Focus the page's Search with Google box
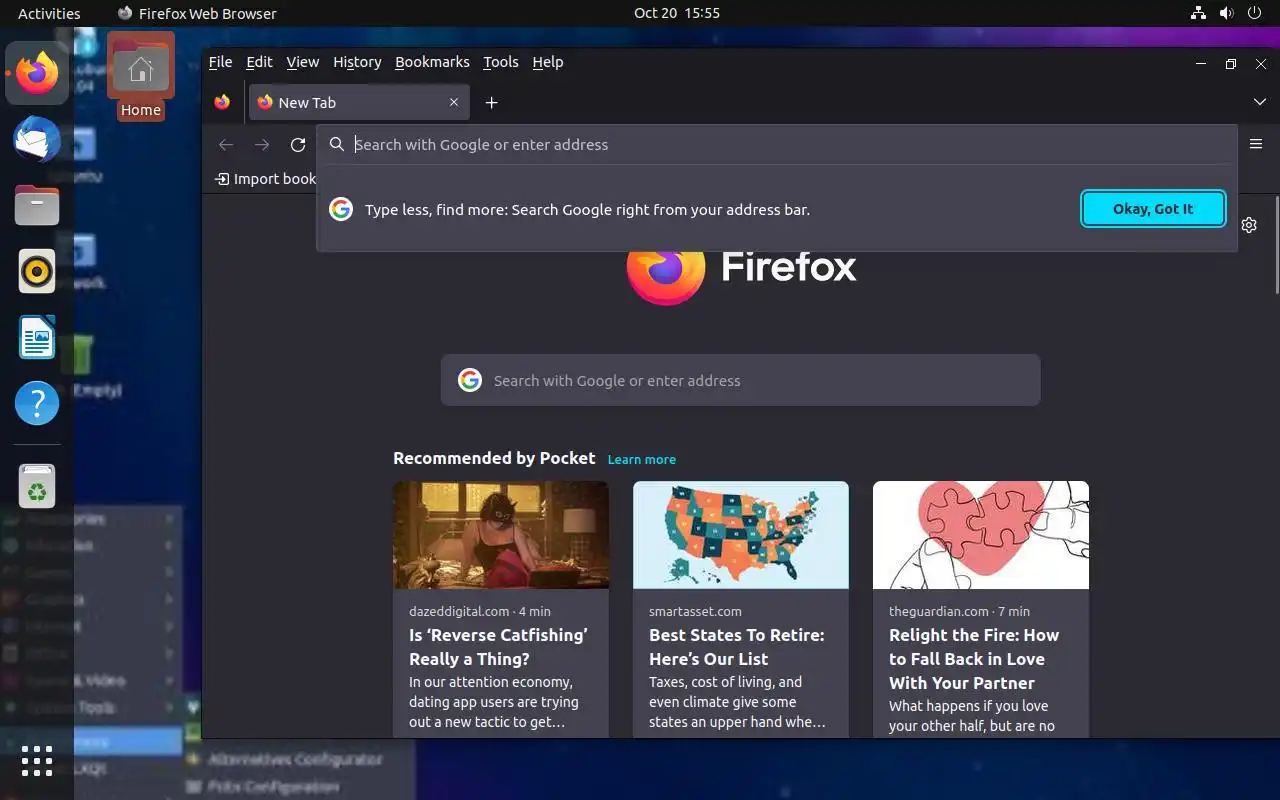This screenshot has width=1280, height=800. (740, 380)
